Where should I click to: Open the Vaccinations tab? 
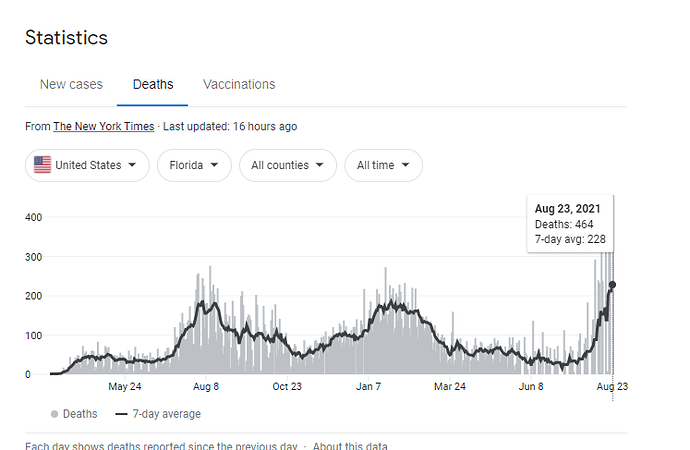point(239,84)
